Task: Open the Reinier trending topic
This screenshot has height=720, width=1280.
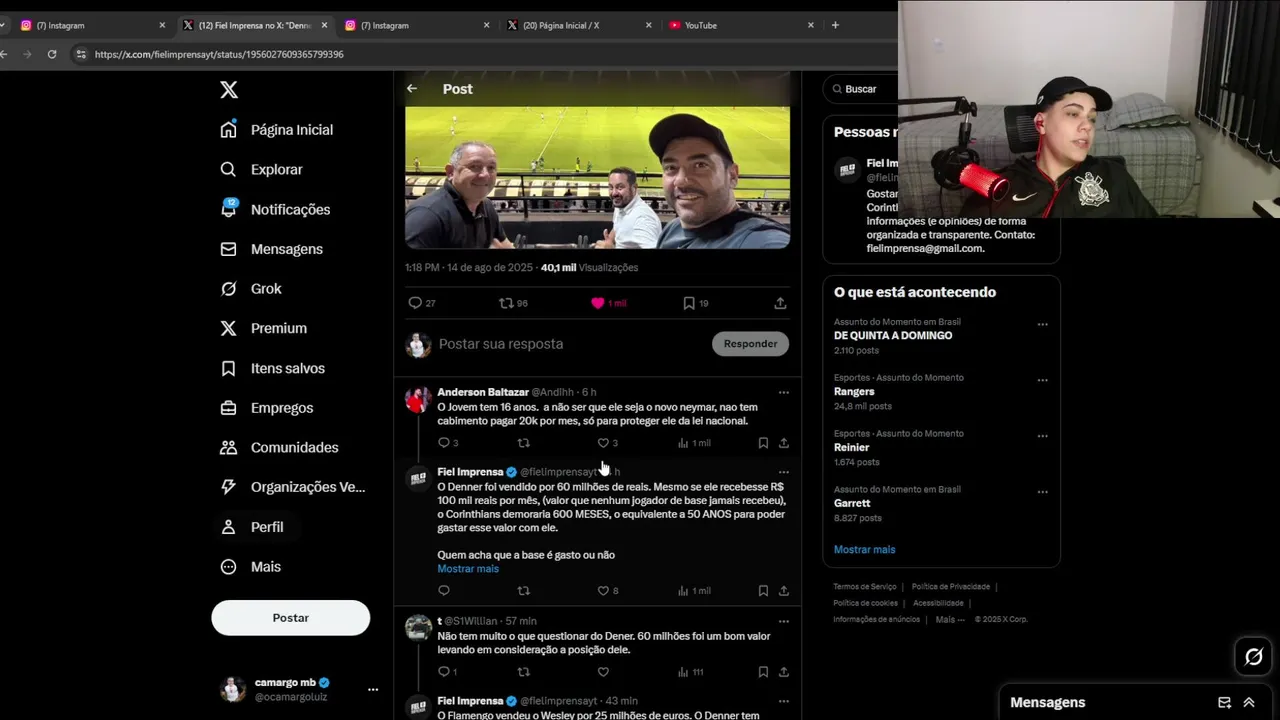Action: 851,448
